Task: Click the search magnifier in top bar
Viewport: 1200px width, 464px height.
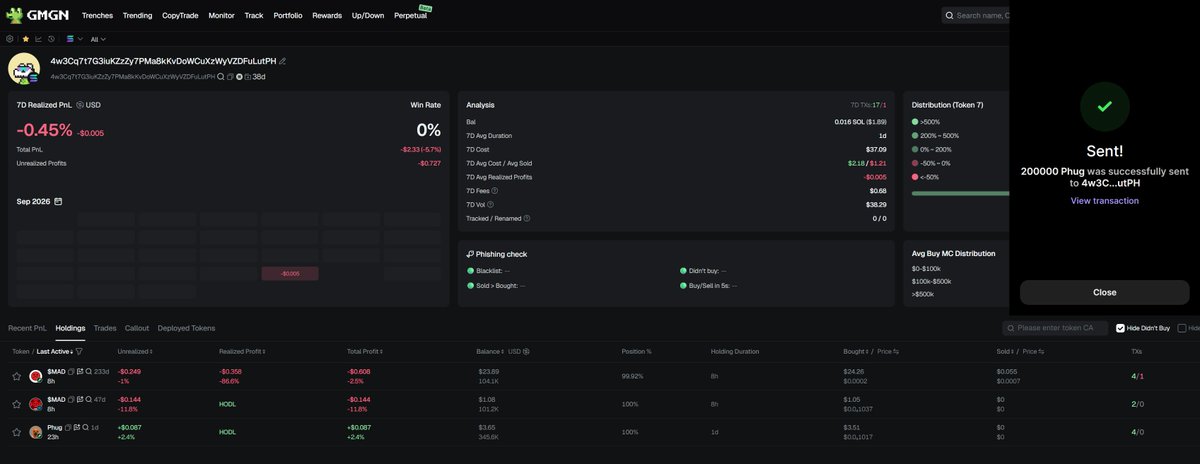Action: pyautogui.click(x=949, y=15)
